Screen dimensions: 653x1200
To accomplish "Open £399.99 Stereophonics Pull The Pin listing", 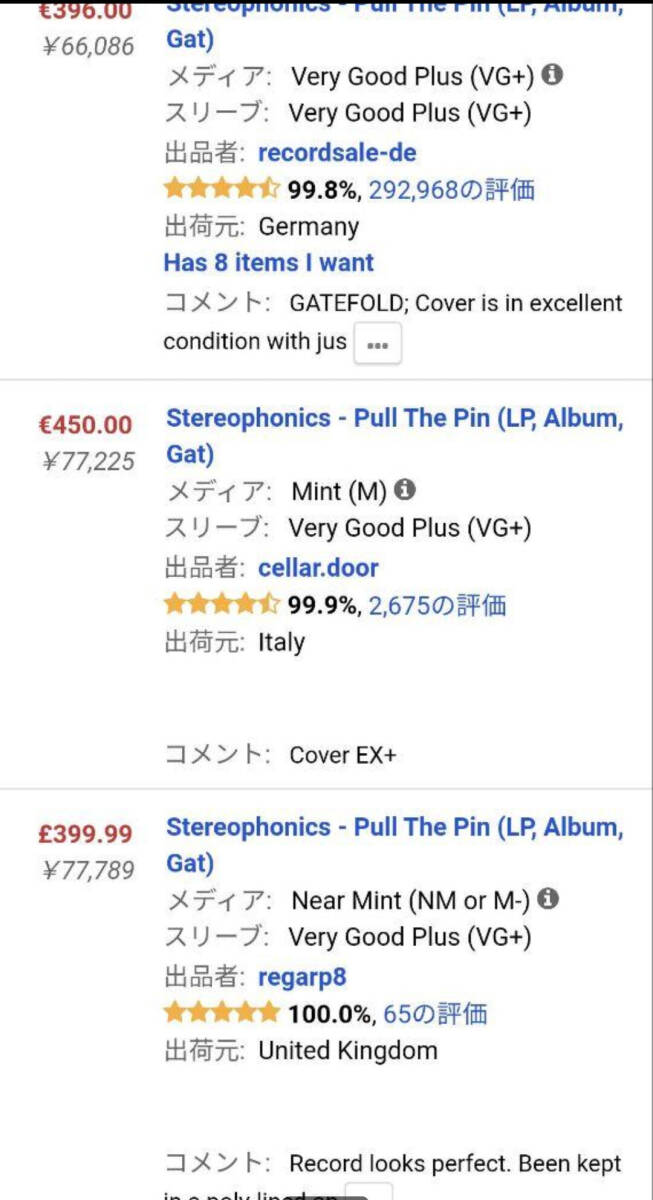I will pyautogui.click(x=395, y=844).
